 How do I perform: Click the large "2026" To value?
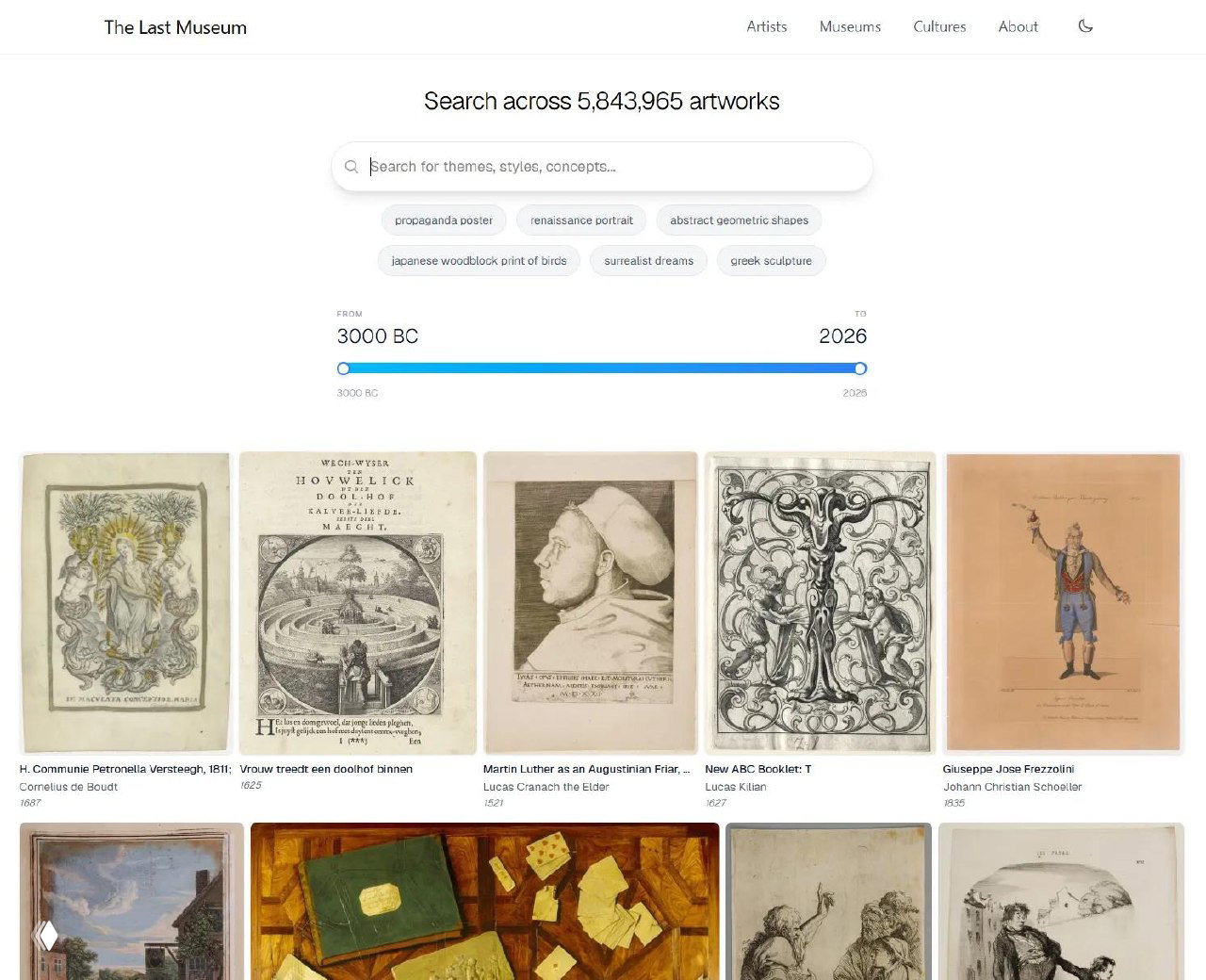click(x=843, y=336)
